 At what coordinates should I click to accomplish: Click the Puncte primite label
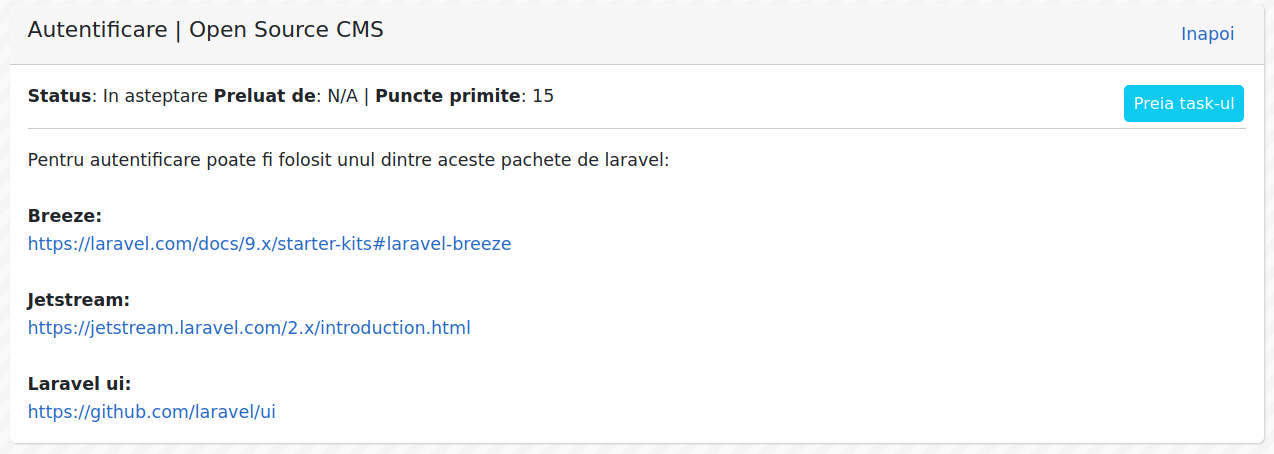coord(448,96)
